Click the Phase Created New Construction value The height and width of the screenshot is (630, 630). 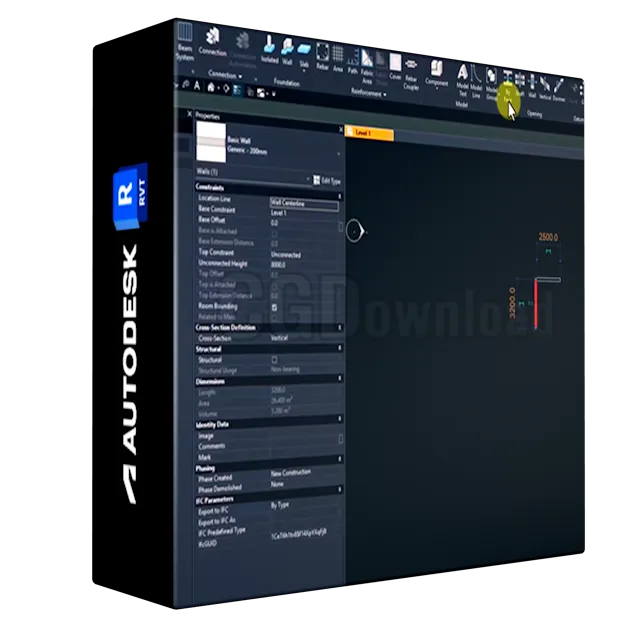(x=290, y=473)
